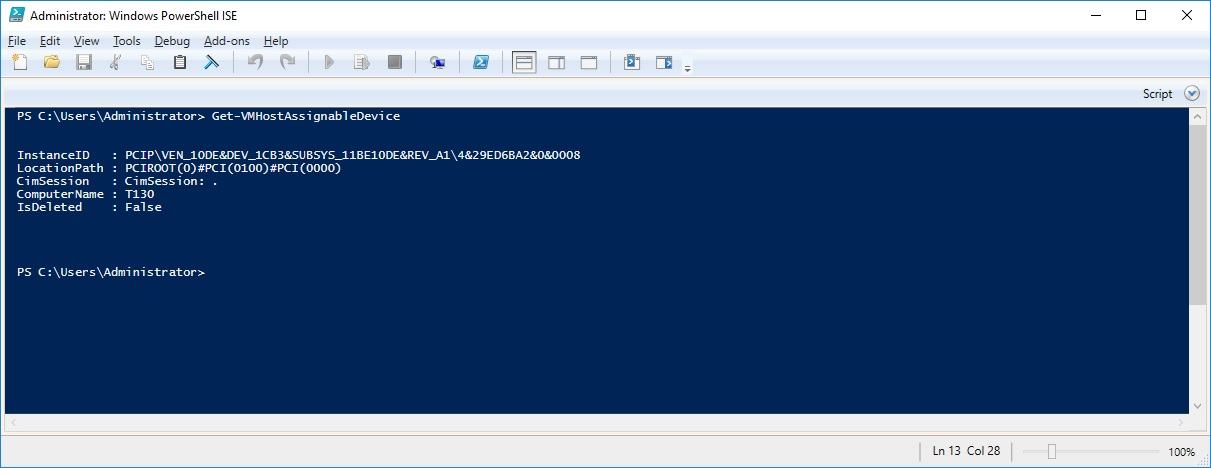Open the File menu
This screenshot has width=1211, height=468.
[x=17, y=41]
